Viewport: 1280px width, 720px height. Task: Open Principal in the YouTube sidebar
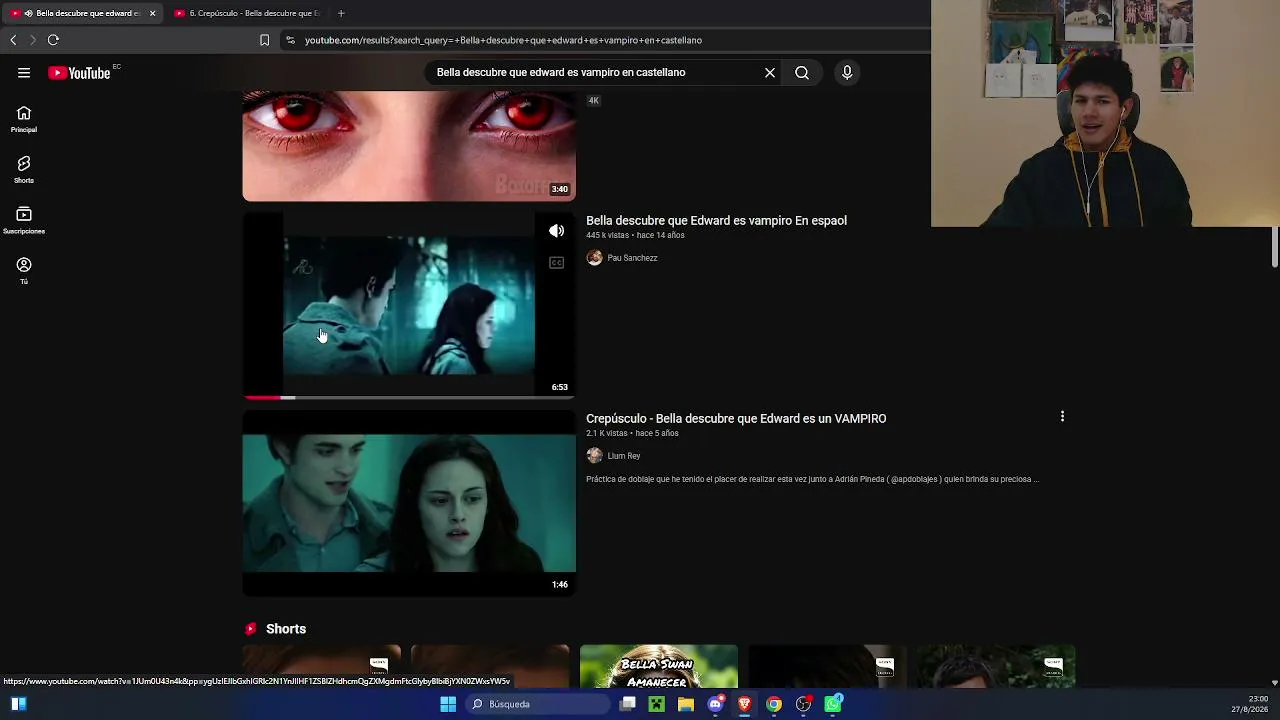pyautogui.click(x=24, y=119)
